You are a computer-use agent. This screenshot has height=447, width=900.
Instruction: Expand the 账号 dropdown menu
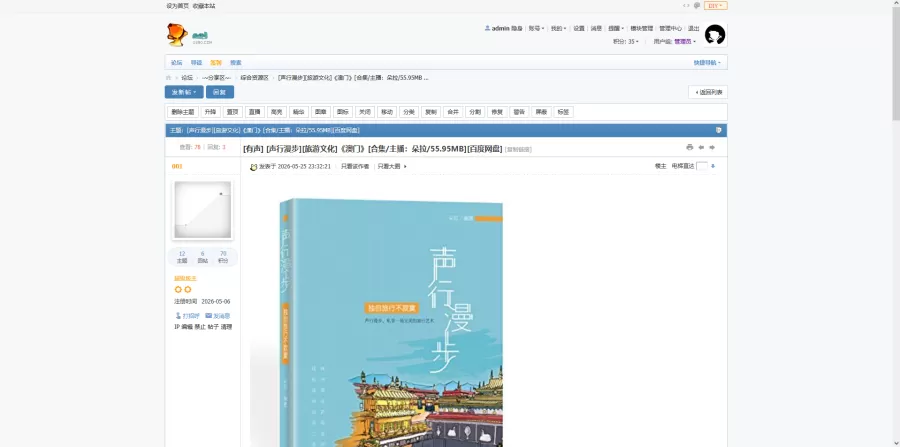click(536, 28)
